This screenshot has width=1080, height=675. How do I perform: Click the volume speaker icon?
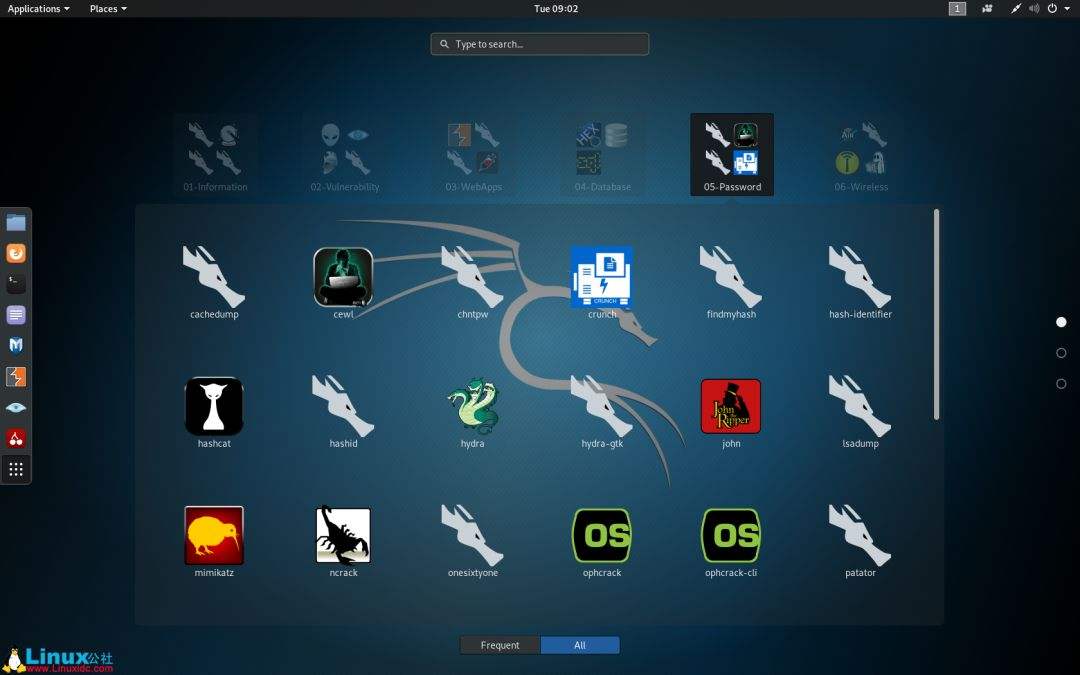(1034, 8)
